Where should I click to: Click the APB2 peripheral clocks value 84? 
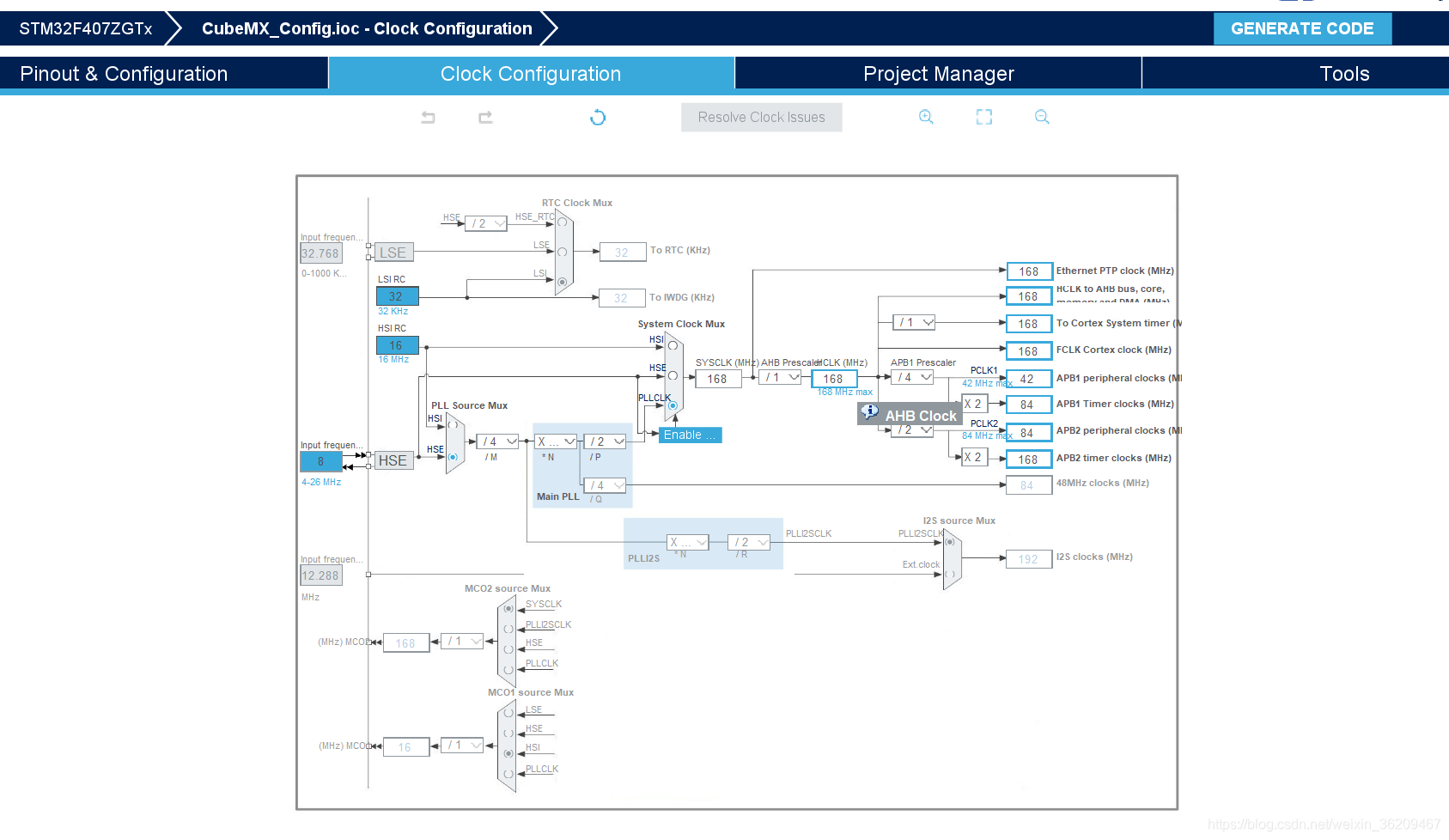1028,433
